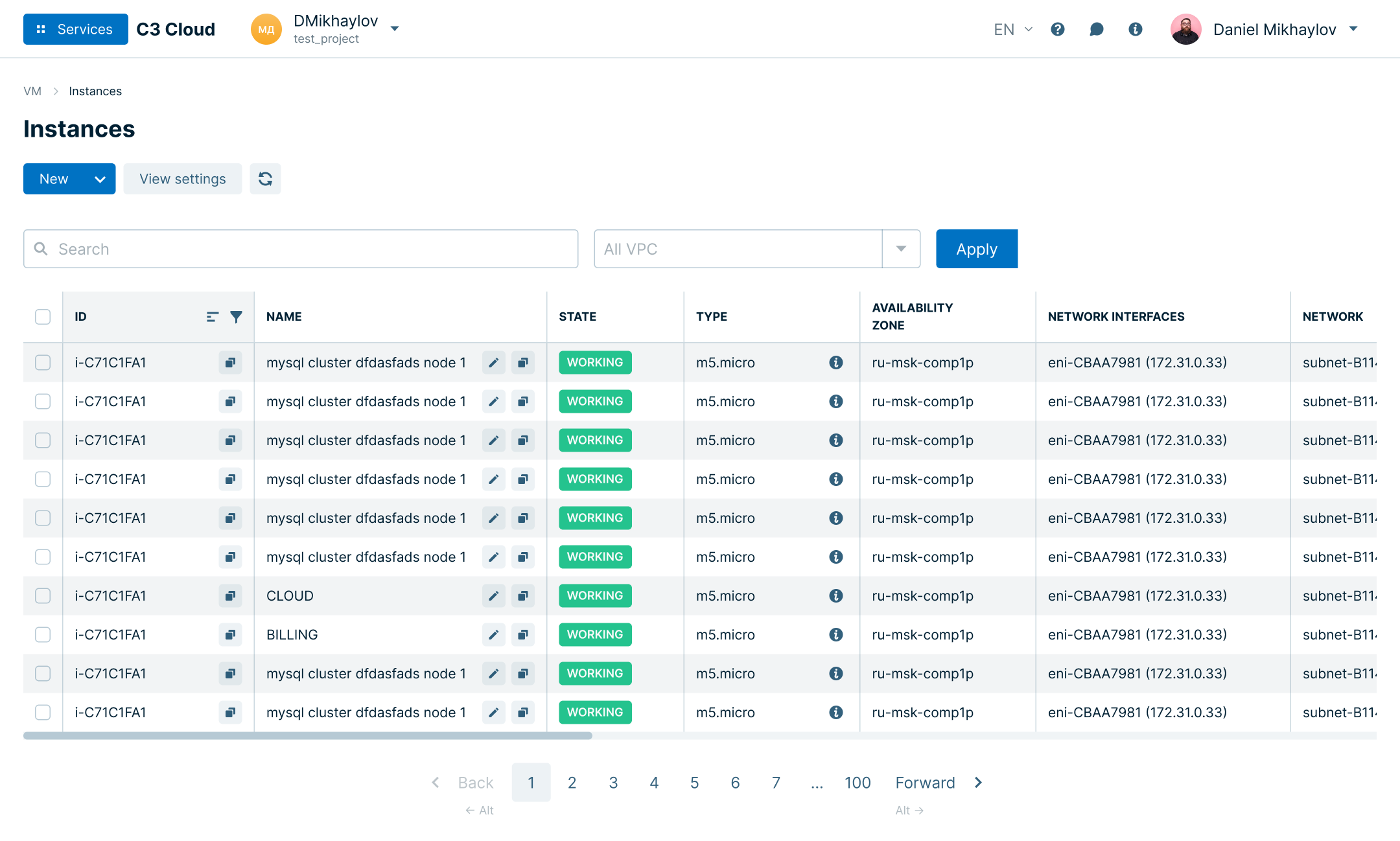Click the ID column filter icon
Screen dimensions: 1400x841
pos(237,317)
